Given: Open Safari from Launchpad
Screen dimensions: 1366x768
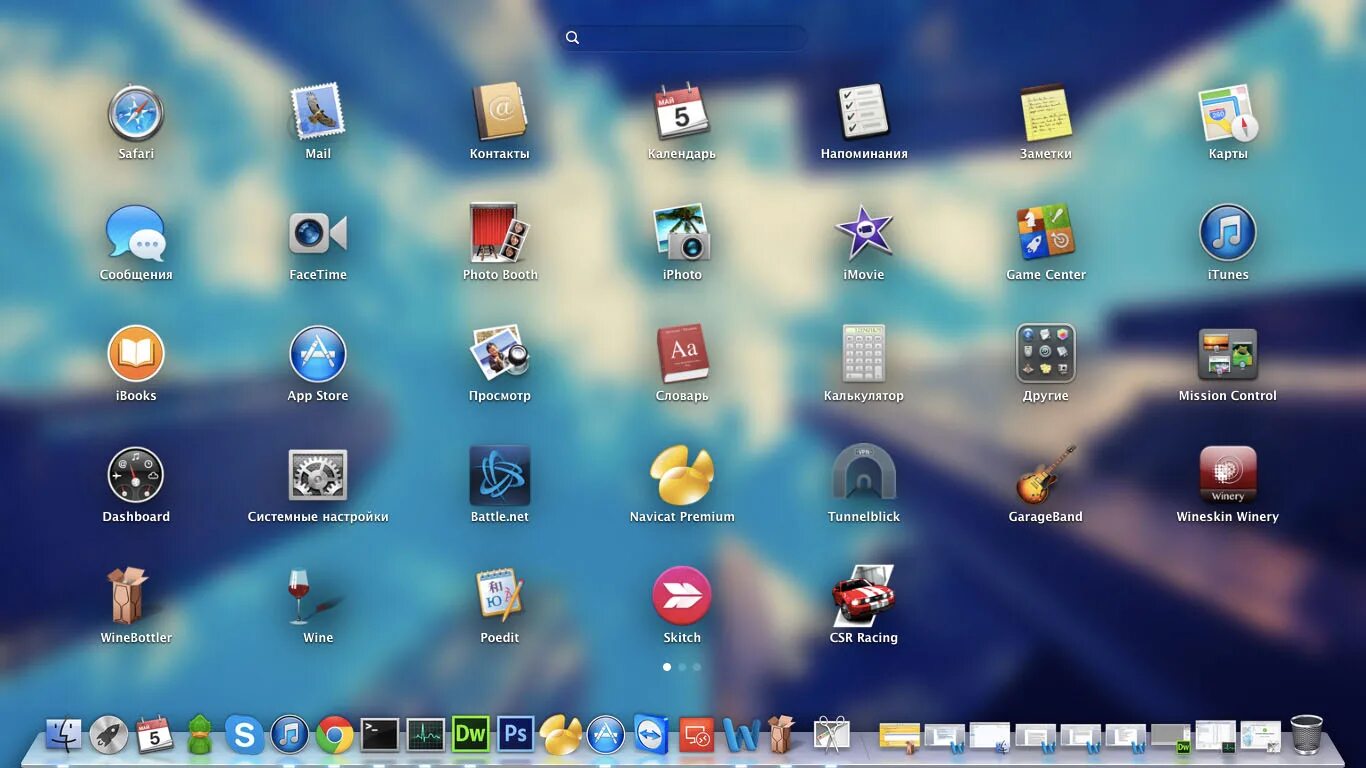Looking at the screenshot, I should [x=136, y=113].
